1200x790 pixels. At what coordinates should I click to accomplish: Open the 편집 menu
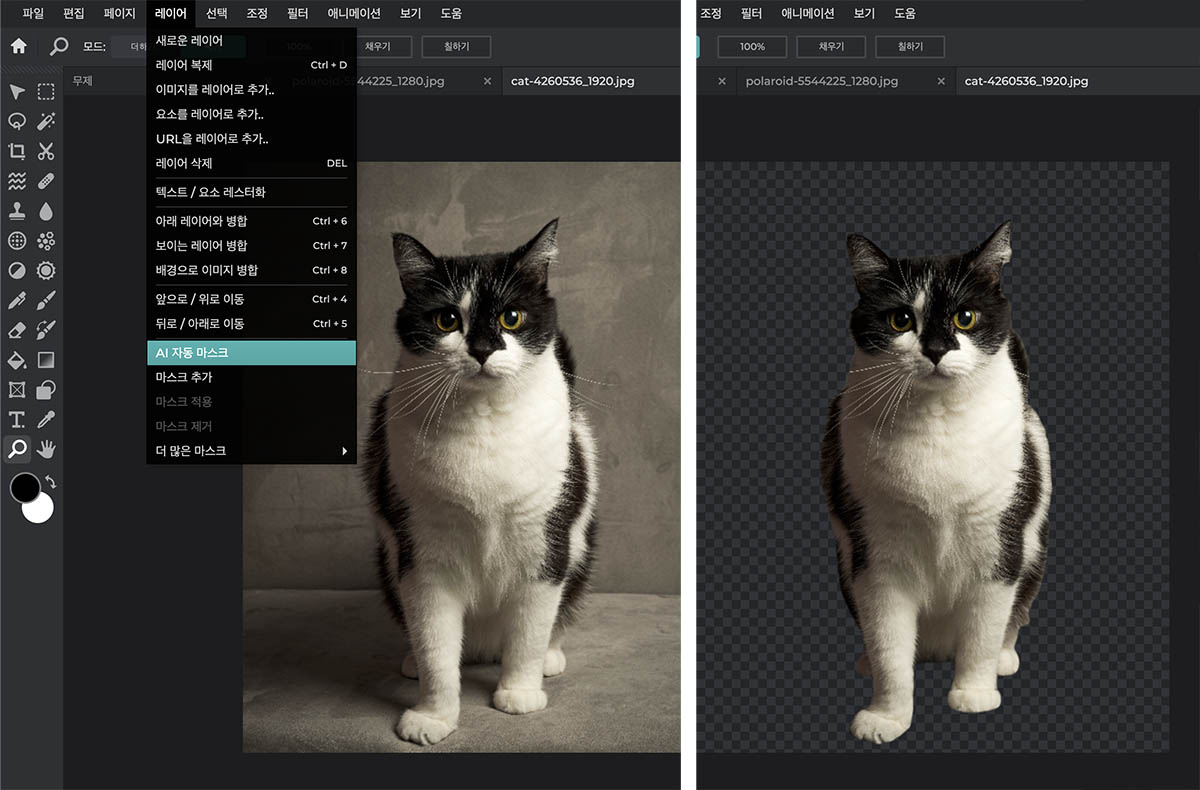coord(74,14)
